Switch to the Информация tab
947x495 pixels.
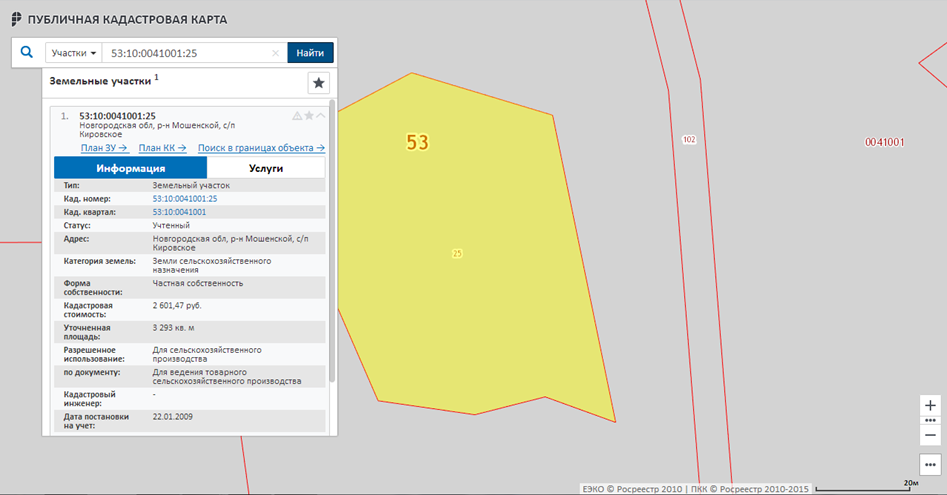click(x=130, y=168)
